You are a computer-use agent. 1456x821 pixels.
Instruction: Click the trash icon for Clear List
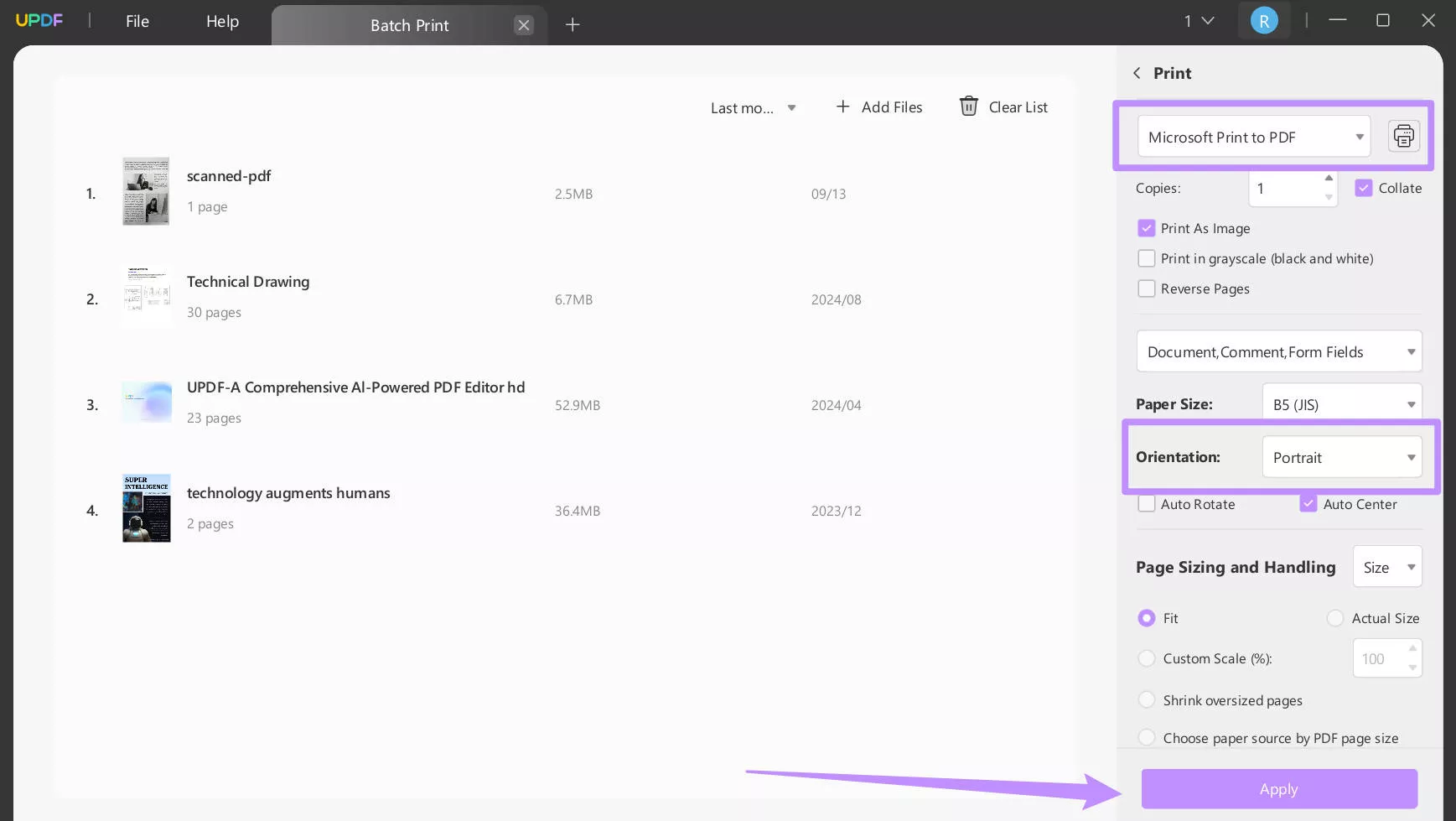[968, 107]
